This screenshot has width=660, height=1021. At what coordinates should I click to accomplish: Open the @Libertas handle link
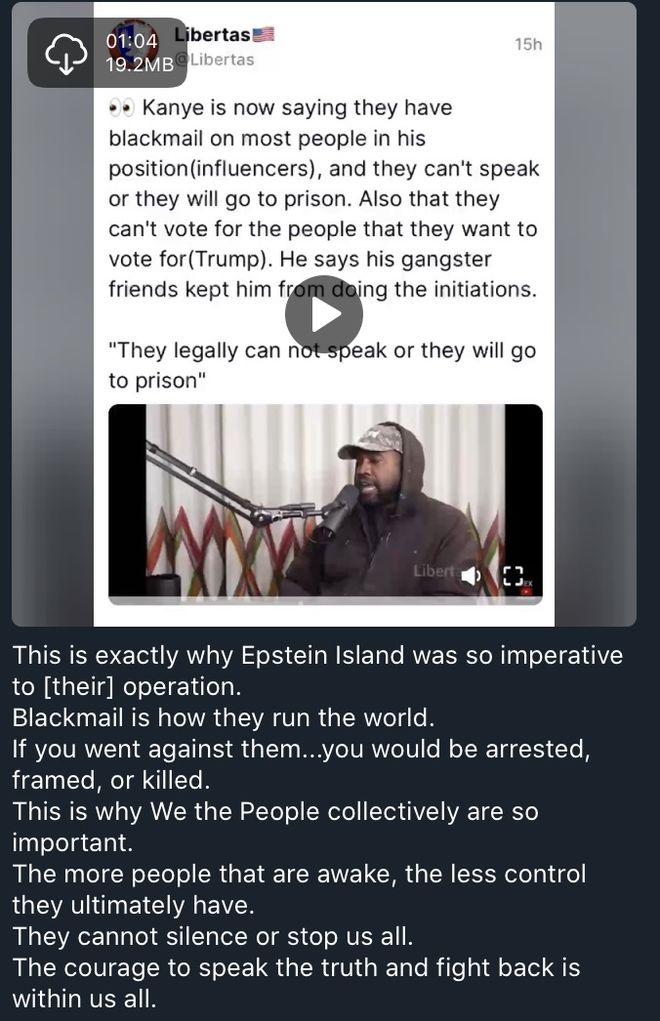tap(215, 60)
